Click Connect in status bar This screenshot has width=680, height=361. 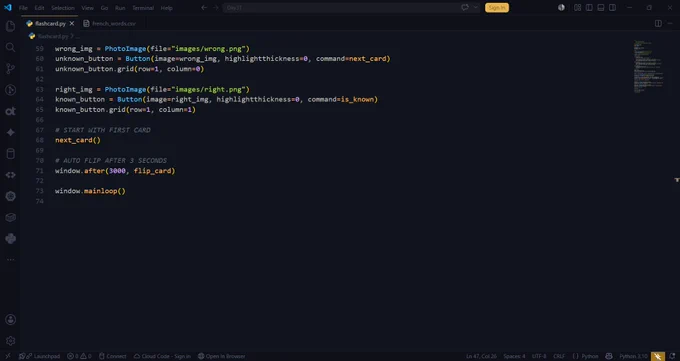coord(112,356)
